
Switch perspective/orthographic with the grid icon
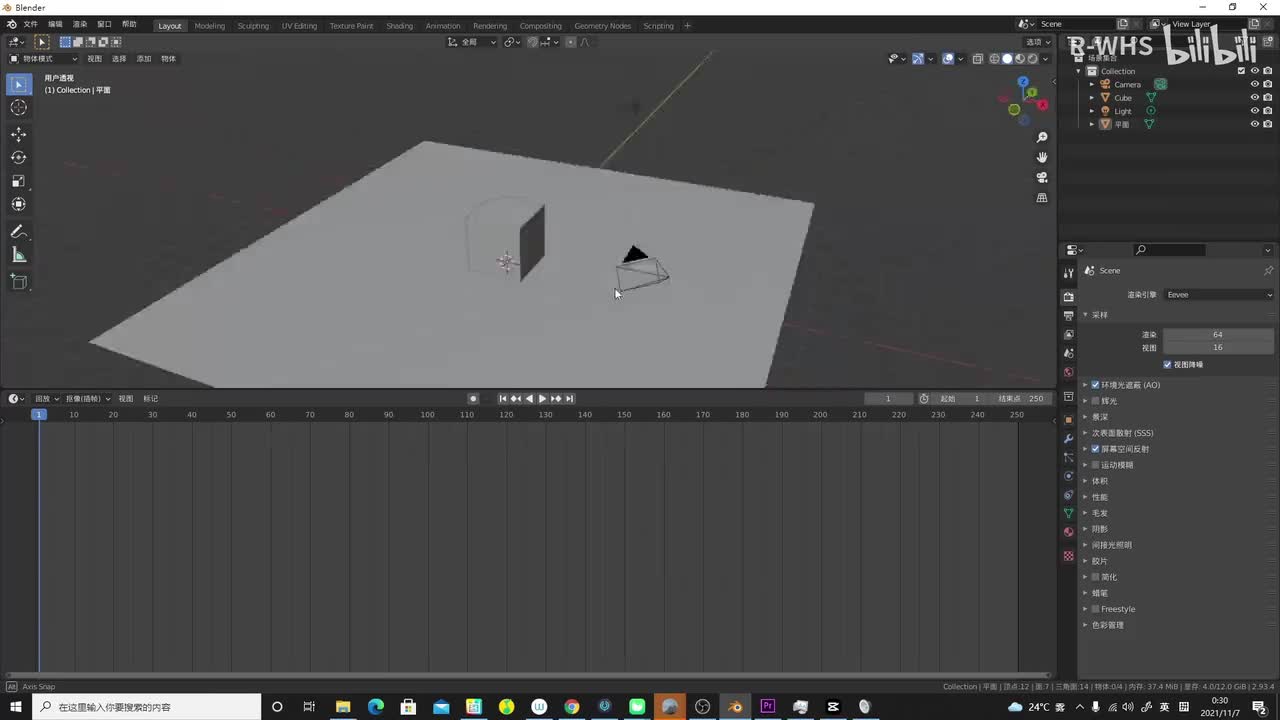(1042, 198)
